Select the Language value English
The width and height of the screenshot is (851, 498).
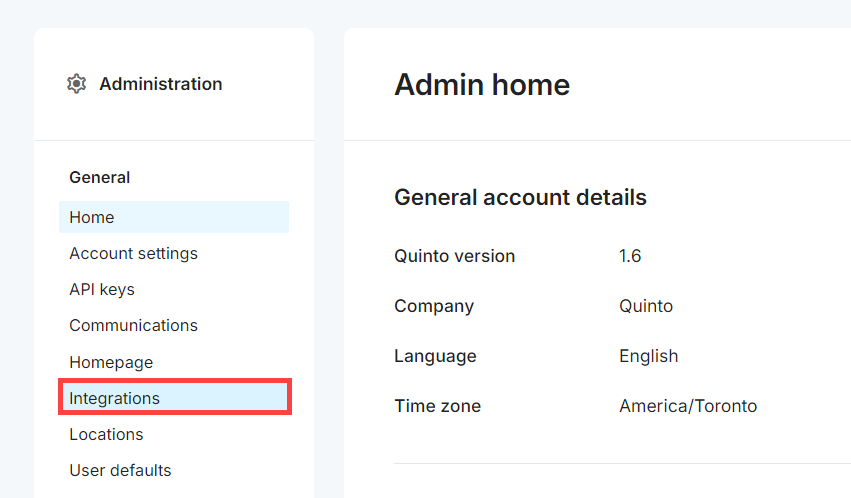648,356
